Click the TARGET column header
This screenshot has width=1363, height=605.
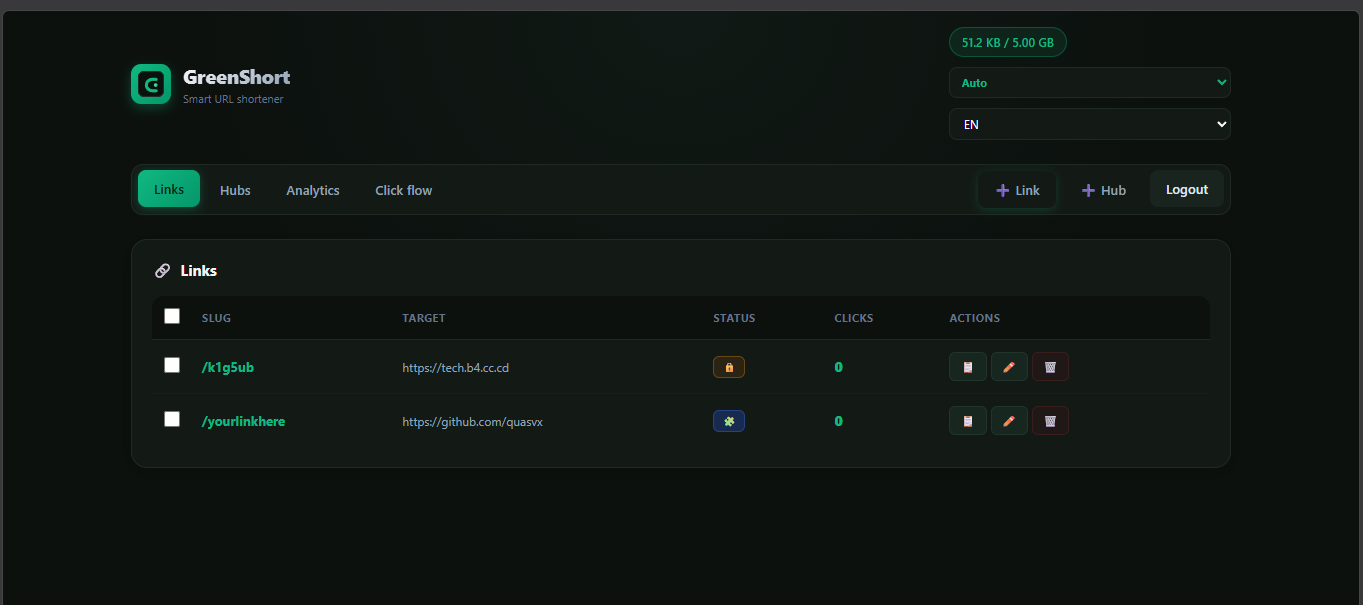click(424, 318)
